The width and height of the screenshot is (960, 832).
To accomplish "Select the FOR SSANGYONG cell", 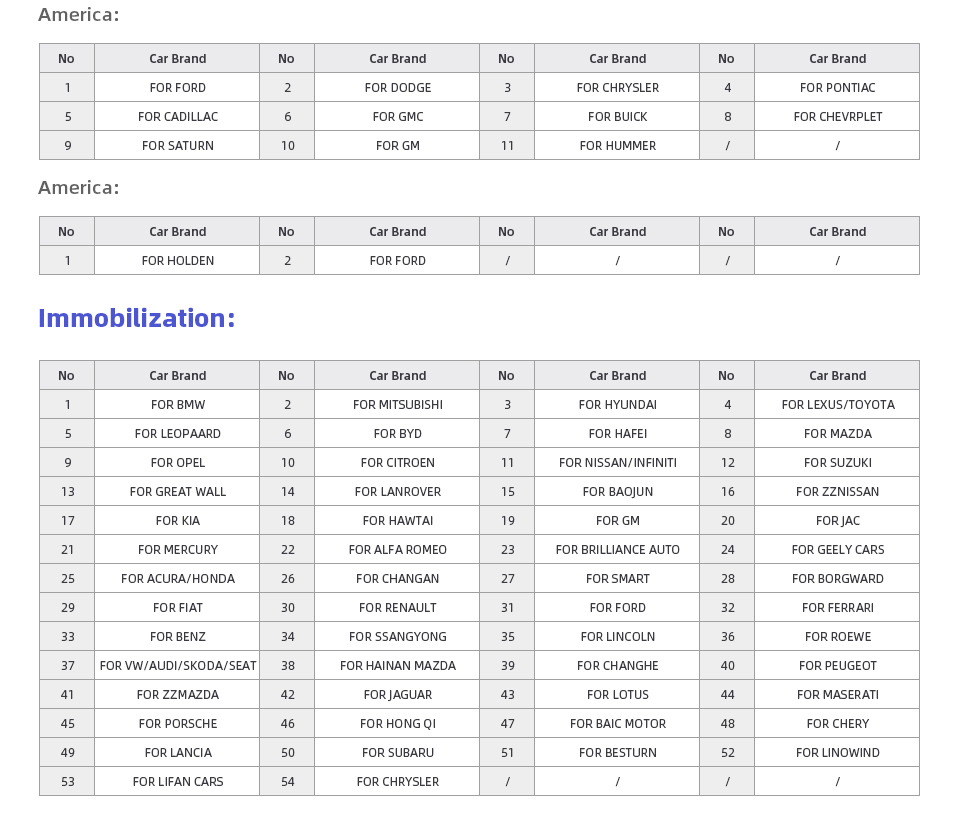I will click(397, 636).
